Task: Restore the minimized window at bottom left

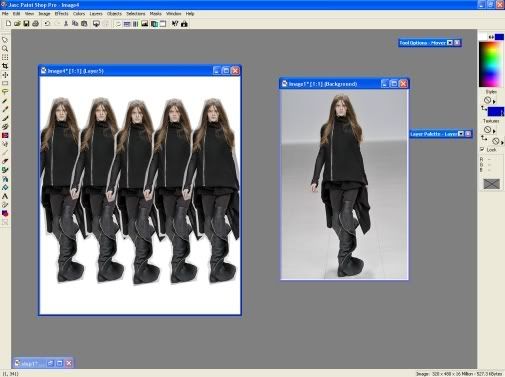Action: (50, 363)
